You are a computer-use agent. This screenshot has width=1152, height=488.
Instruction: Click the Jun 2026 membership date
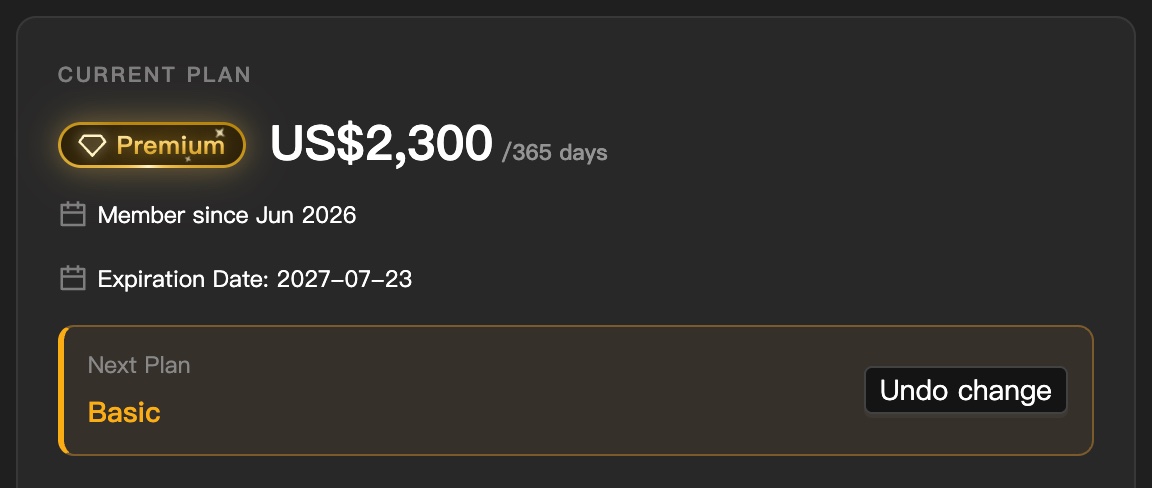tap(306, 215)
